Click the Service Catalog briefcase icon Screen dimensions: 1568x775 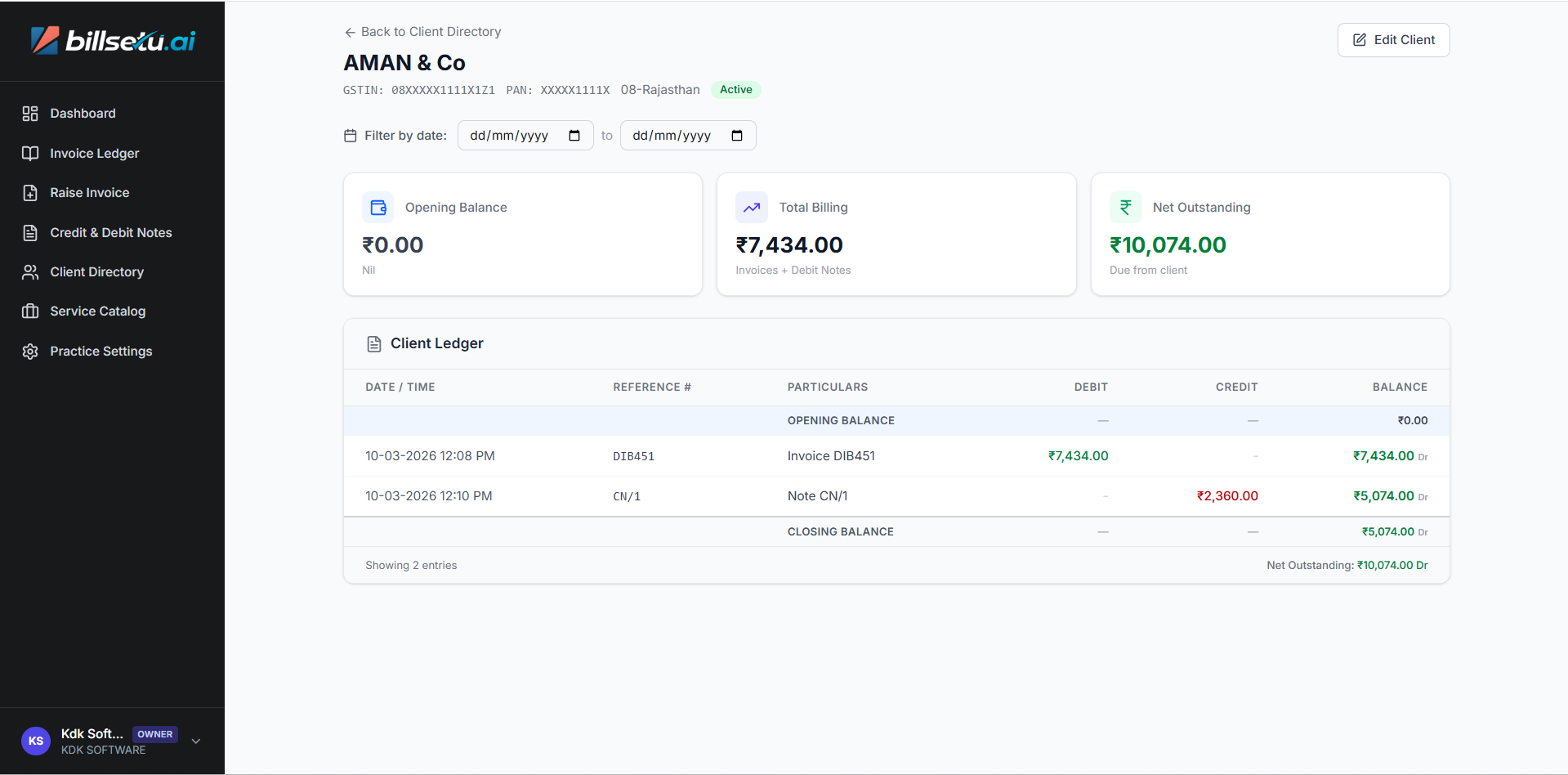[x=30, y=311]
